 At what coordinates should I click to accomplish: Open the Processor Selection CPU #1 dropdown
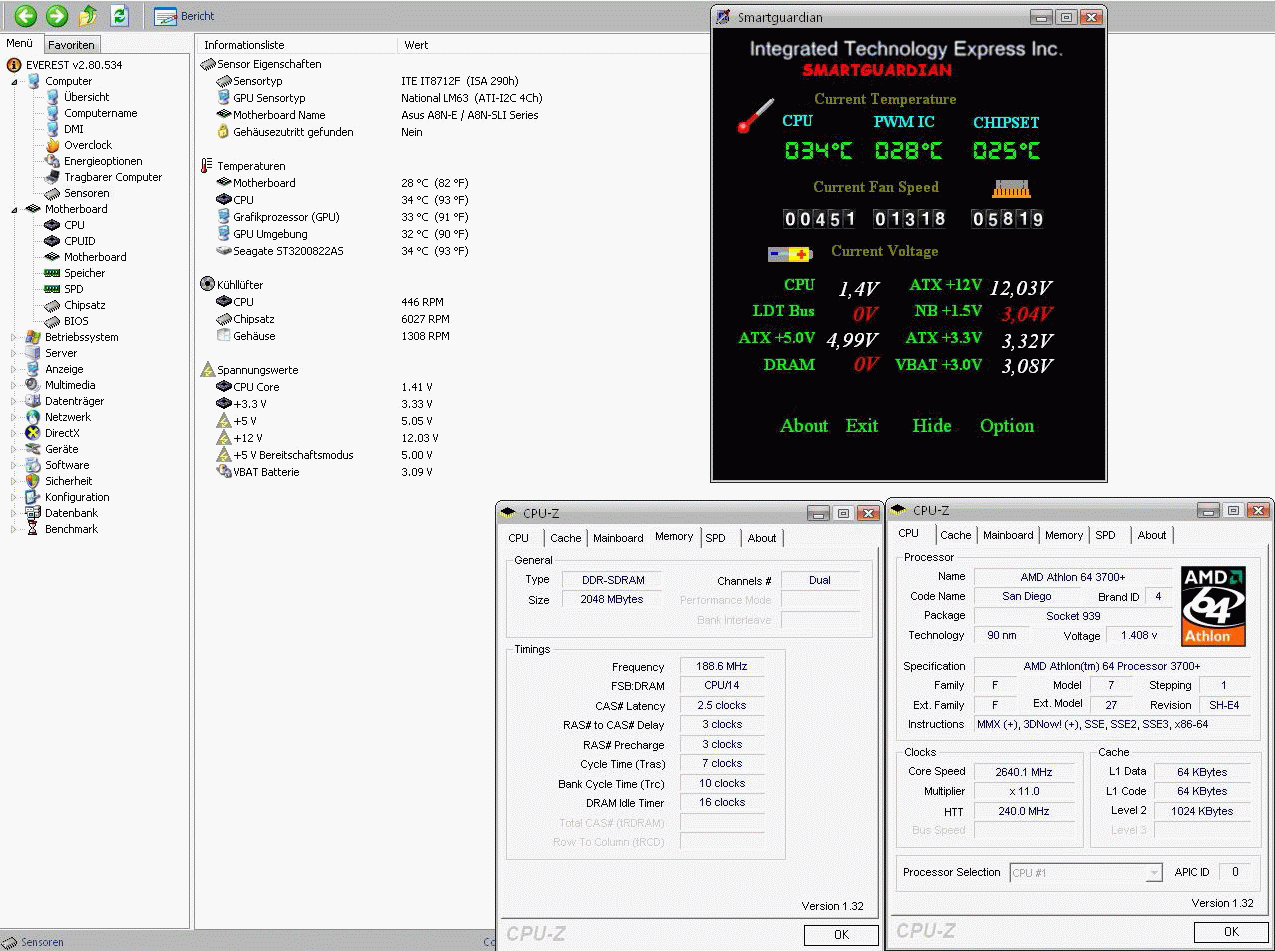[1086, 873]
